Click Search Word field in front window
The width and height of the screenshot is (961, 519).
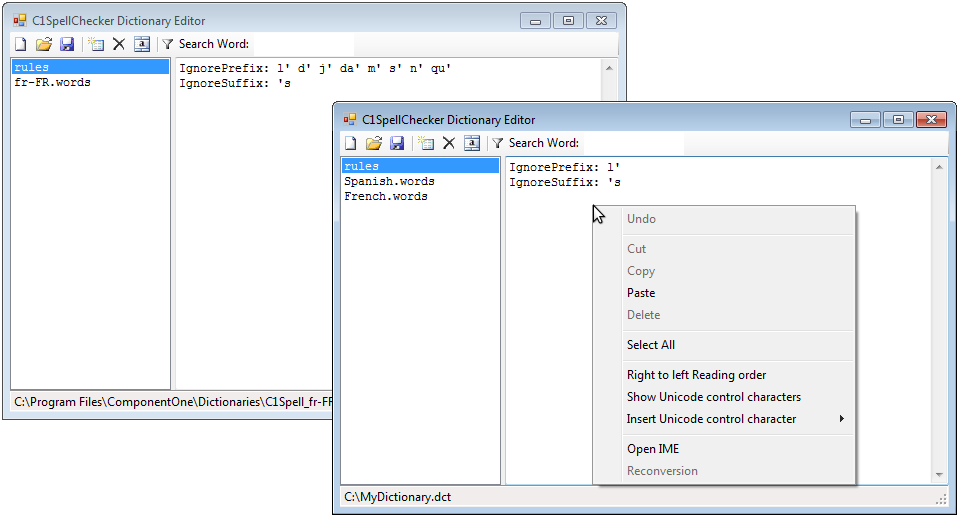click(632, 143)
